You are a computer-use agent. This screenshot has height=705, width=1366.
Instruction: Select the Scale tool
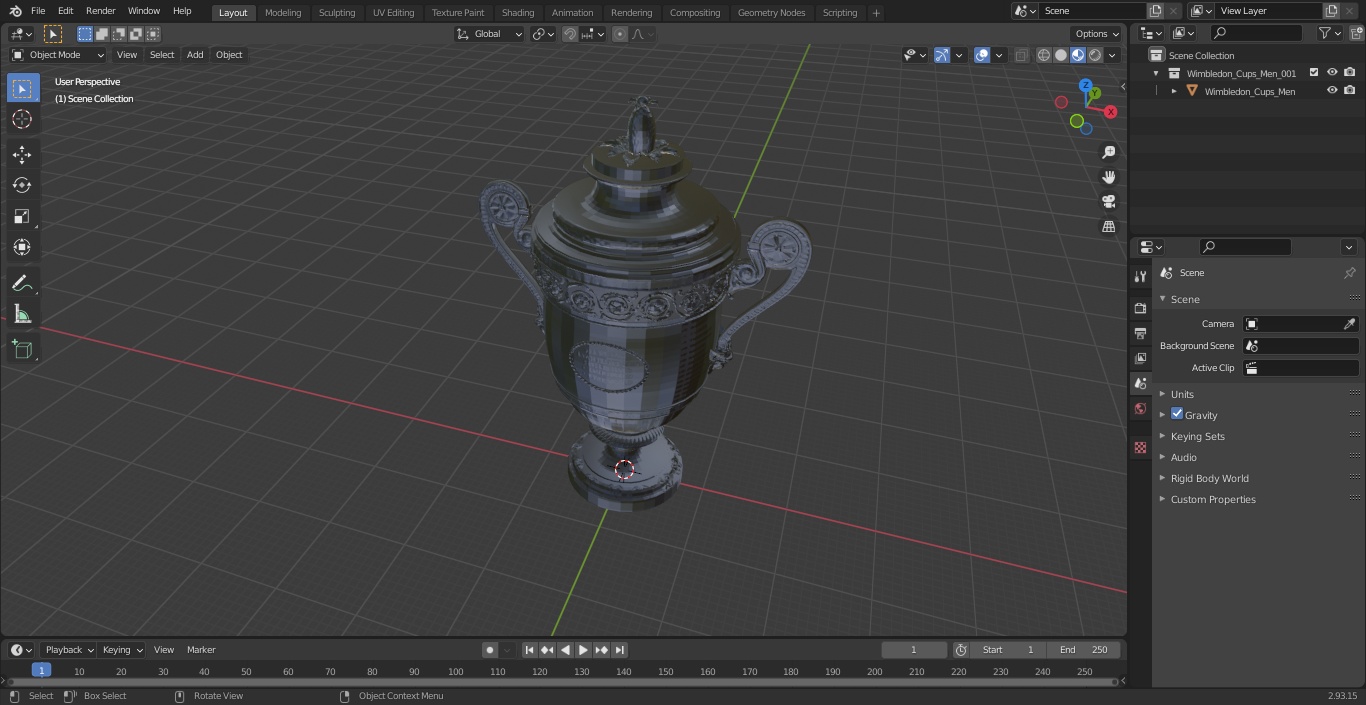[22, 216]
